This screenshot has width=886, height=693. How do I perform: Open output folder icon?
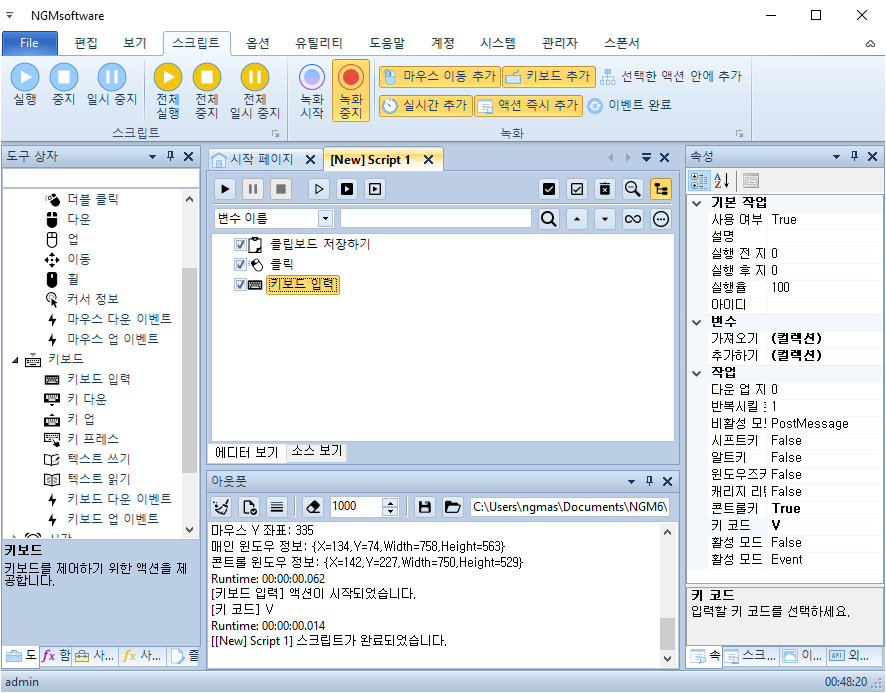pyautogui.click(x=453, y=507)
